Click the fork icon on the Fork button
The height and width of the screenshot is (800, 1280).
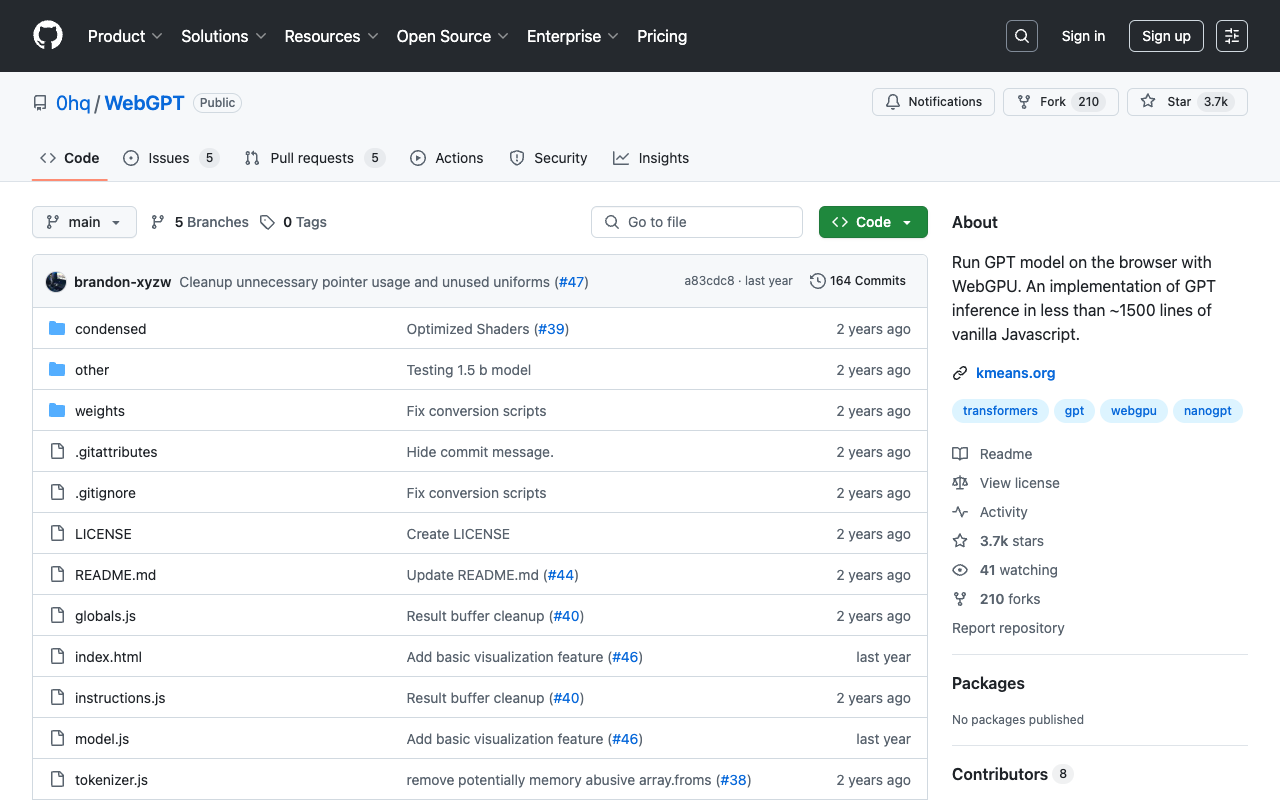click(1024, 102)
